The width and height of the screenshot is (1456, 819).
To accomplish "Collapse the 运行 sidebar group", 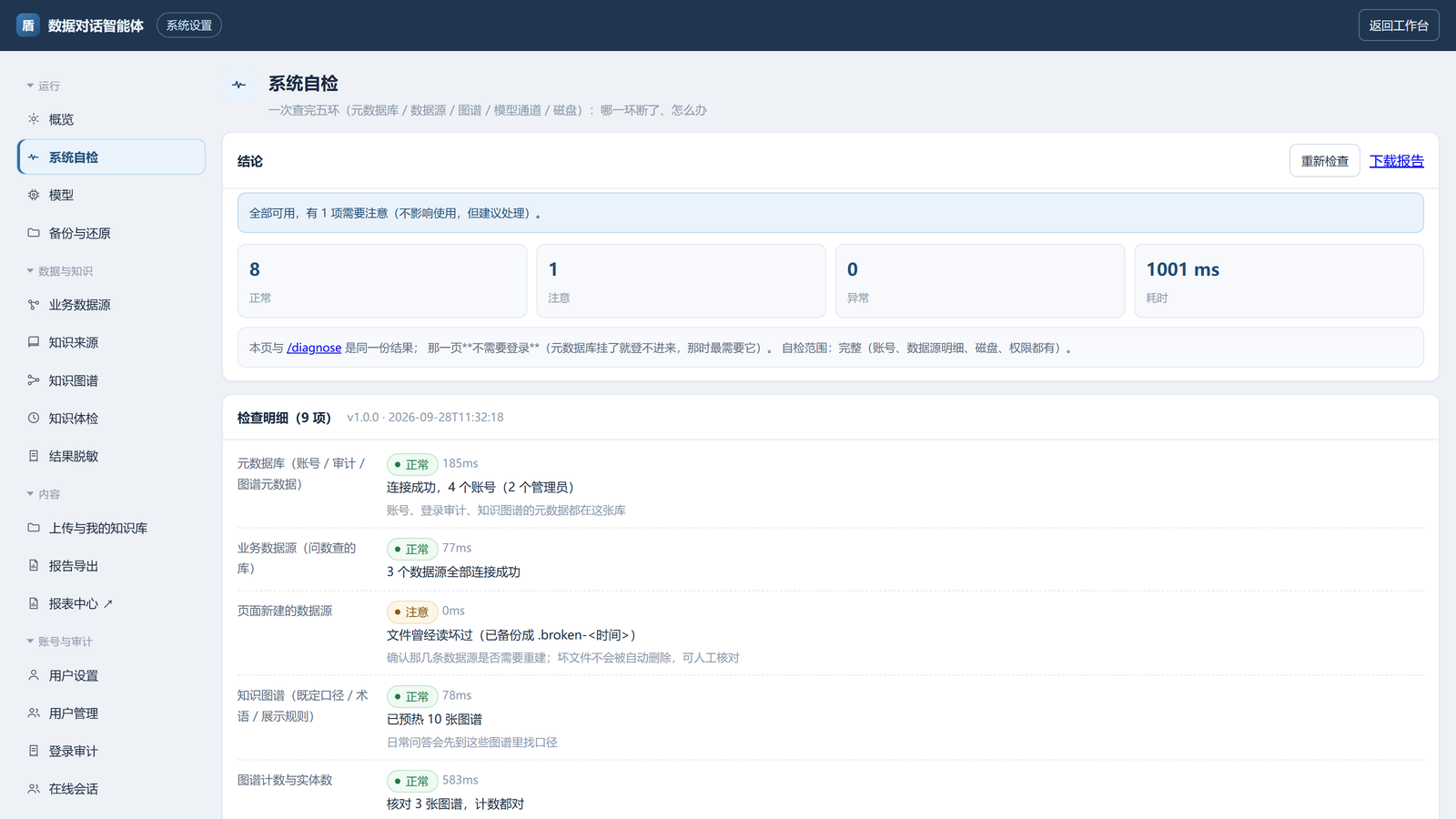I will 43,86.
